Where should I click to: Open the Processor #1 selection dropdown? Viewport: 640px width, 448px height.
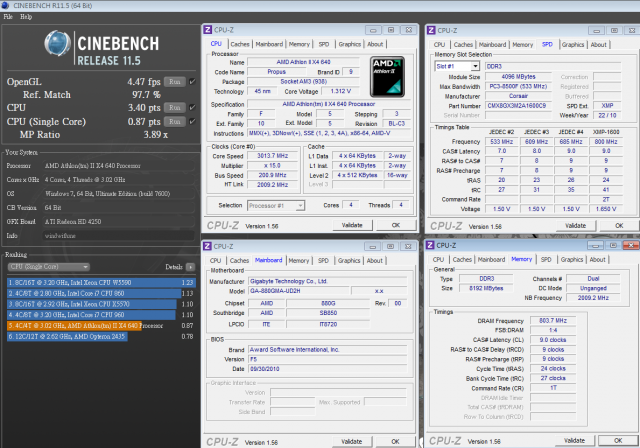pyautogui.click(x=276, y=206)
